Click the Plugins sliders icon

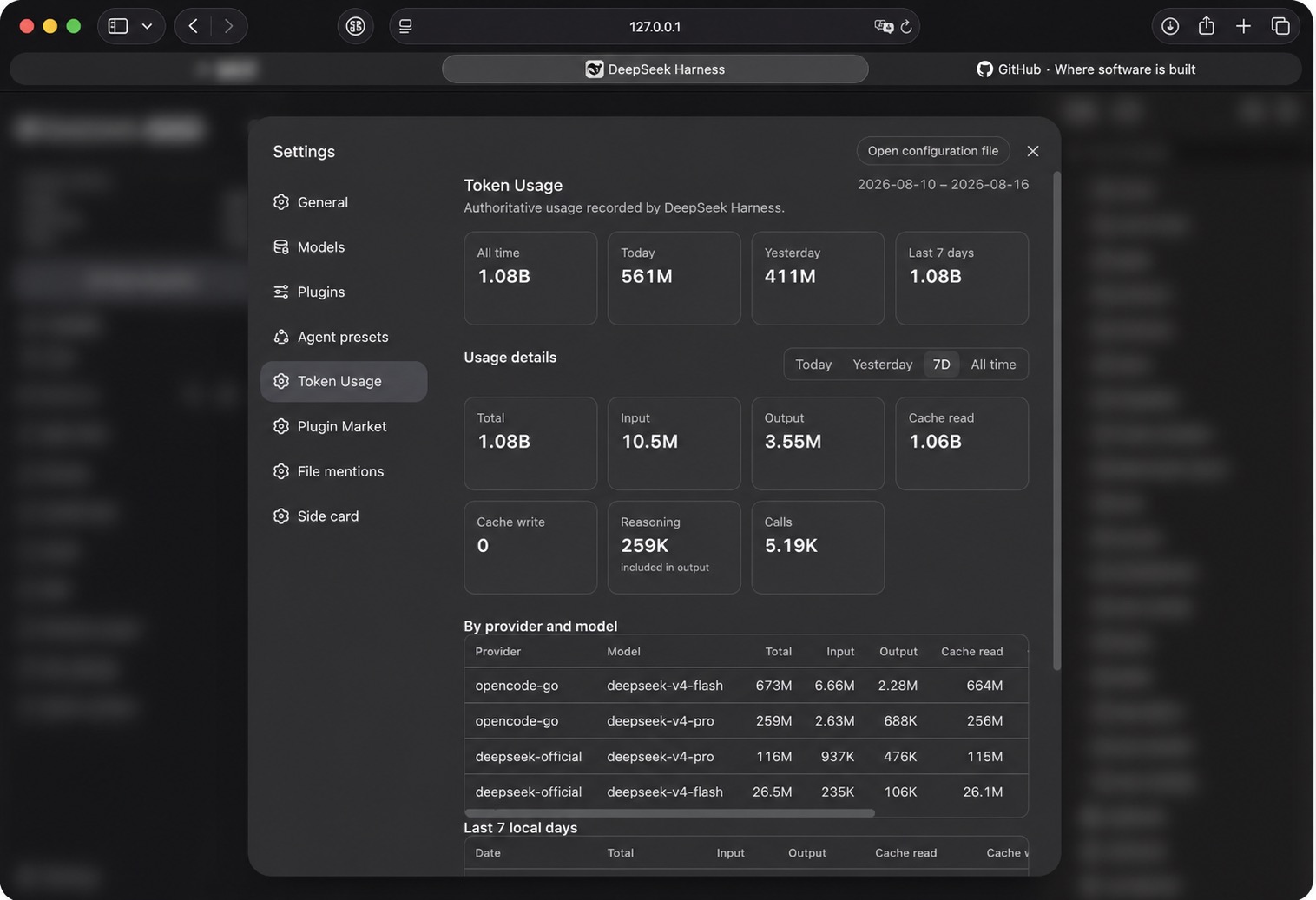[281, 292]
